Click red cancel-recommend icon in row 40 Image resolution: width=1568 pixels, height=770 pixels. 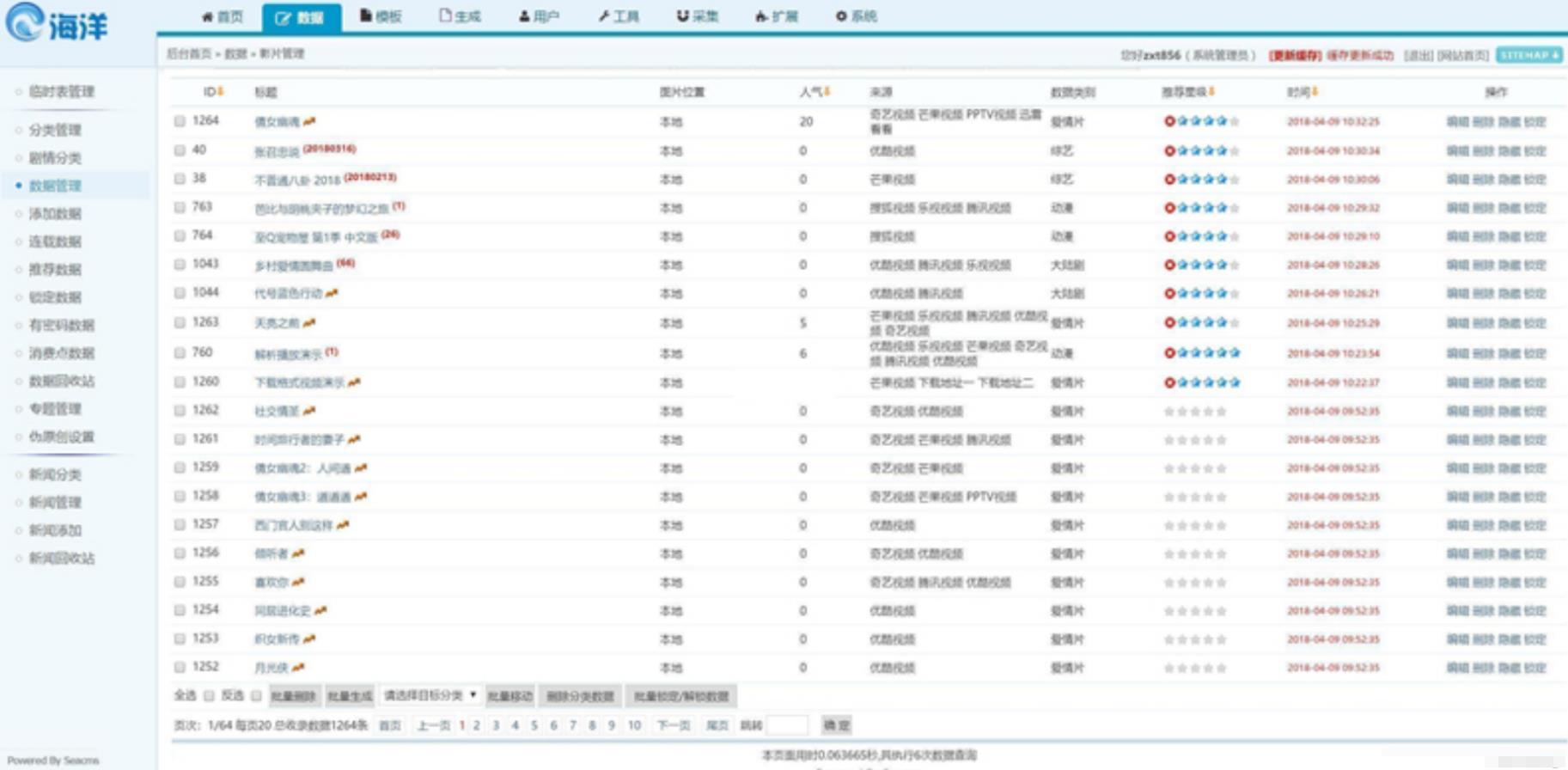pos(1169,150)
